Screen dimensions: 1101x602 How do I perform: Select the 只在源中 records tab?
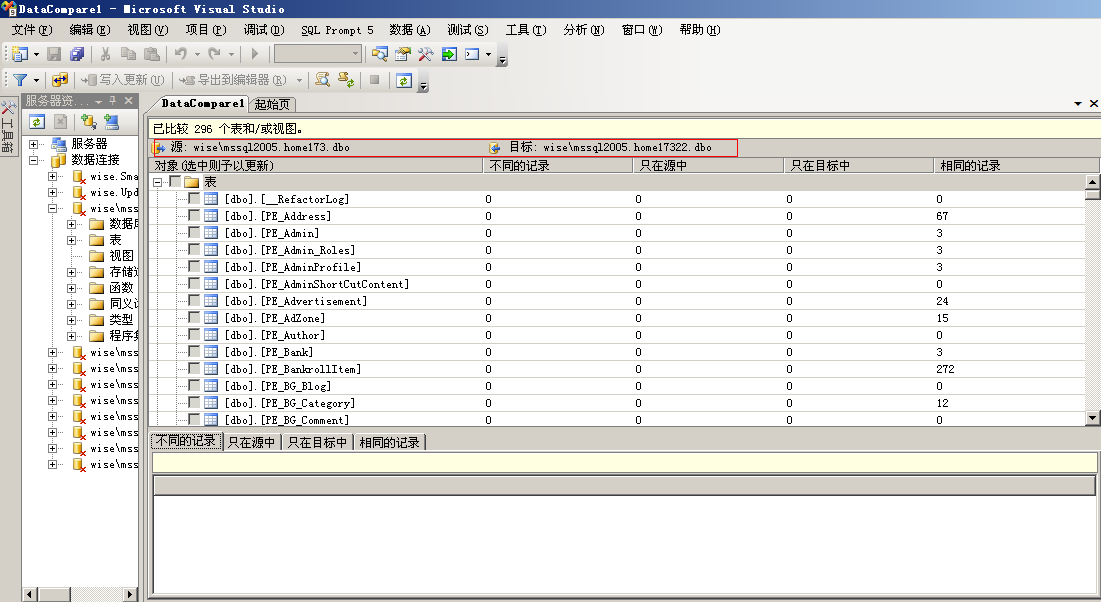point(251,442)
